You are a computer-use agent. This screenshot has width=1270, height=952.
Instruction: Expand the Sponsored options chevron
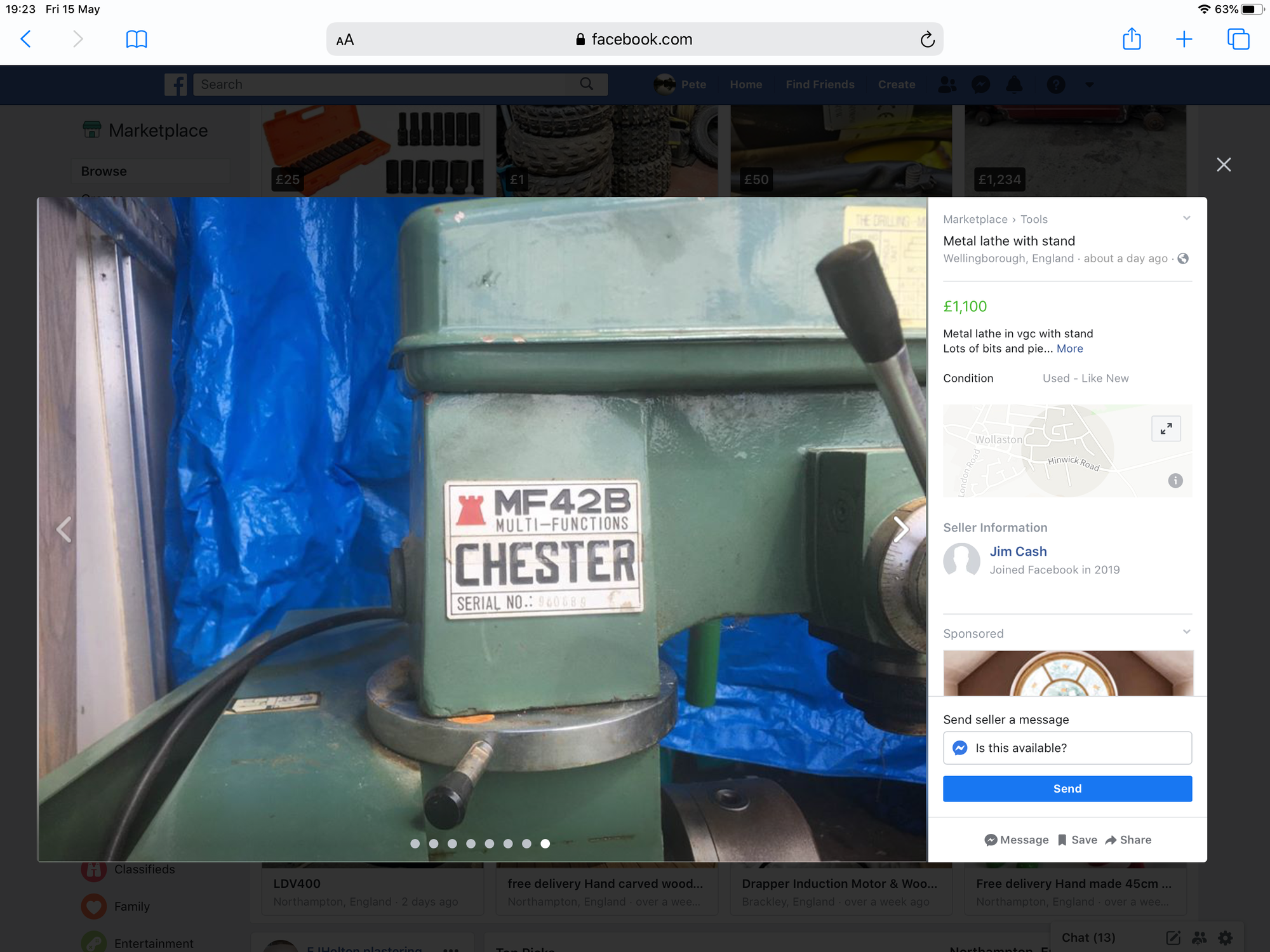click(x=1186, y=633)
